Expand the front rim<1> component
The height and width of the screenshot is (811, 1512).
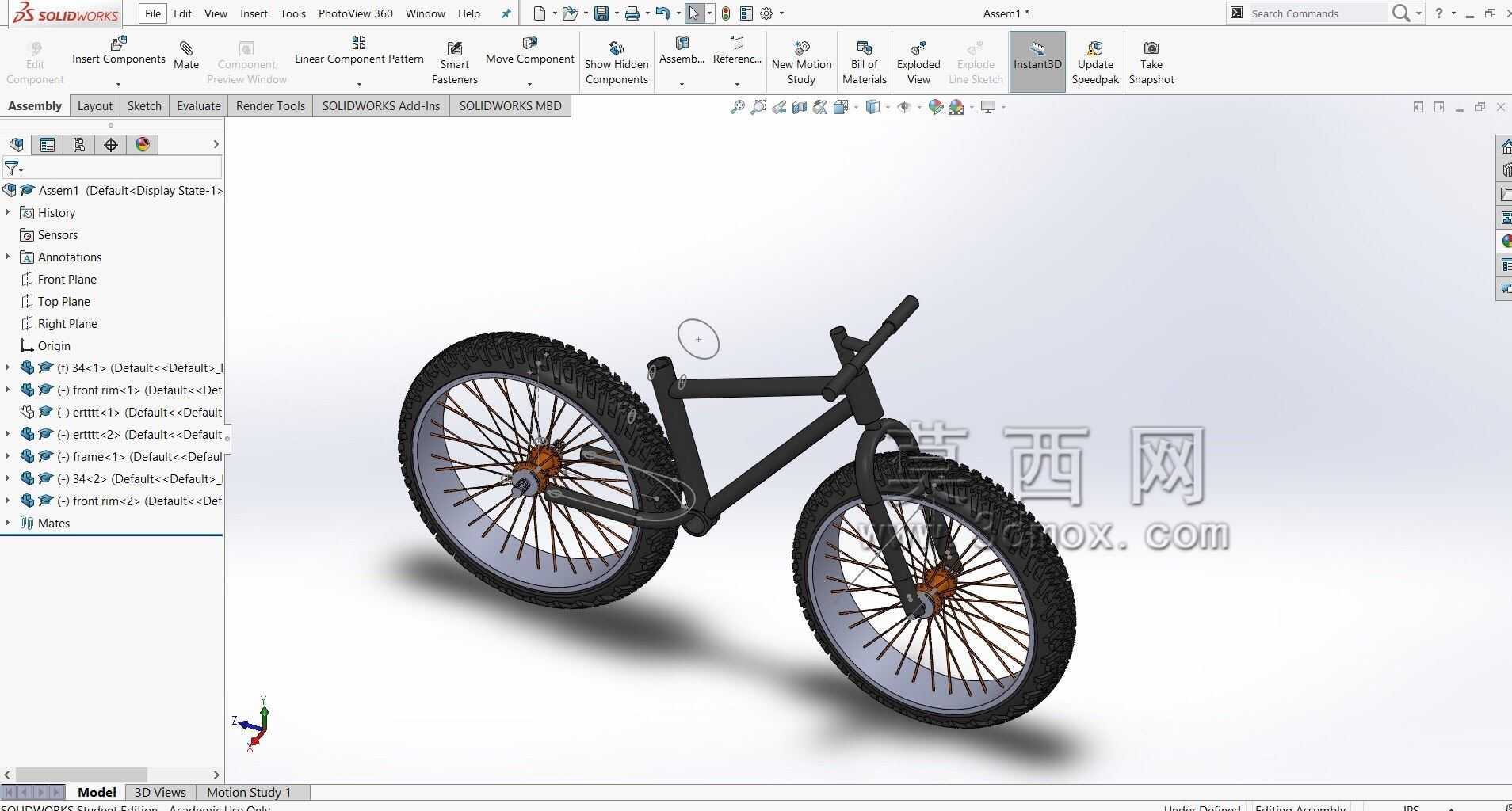[x=8, y=390]
